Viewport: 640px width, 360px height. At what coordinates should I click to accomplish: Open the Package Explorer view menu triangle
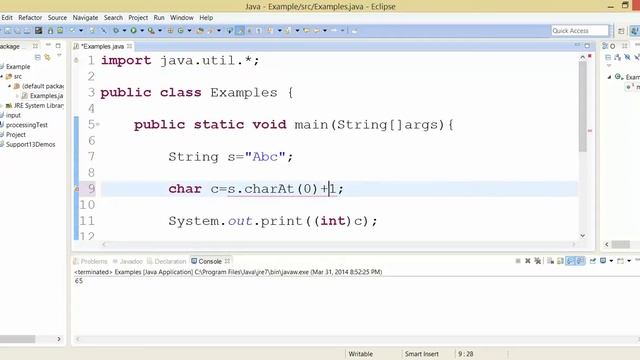point(59,55)
